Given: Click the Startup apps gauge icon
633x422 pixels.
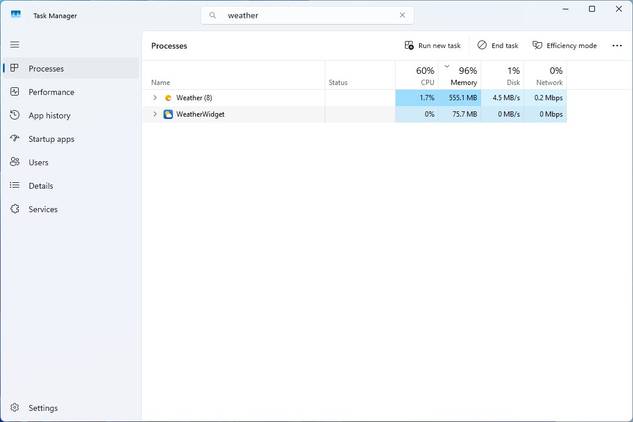Looking at the screenshot, I should click(15, 139).
